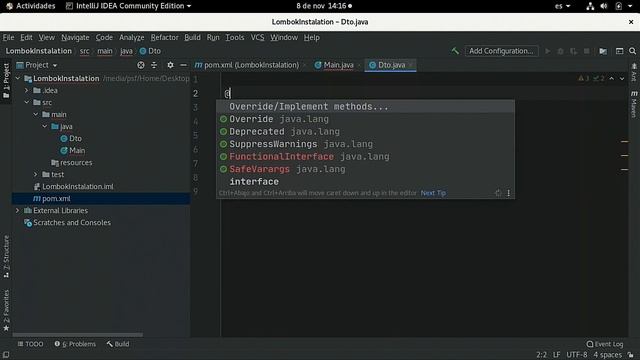Open the Favorites tool window
The height and width of the screenshot is (360, 640).
(6, 310)
